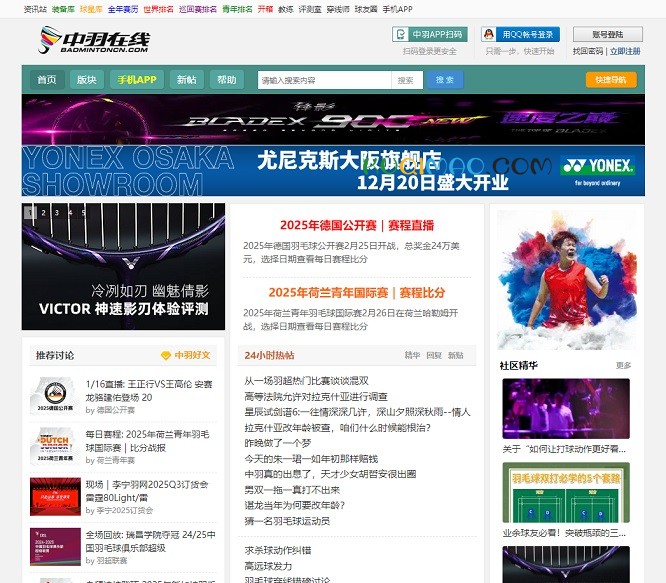Viewport: 666px width, 583px height.
Task: Open the Yonex Osaka Showroom banner
Action: pyautogui.click(x=333, y=171)
